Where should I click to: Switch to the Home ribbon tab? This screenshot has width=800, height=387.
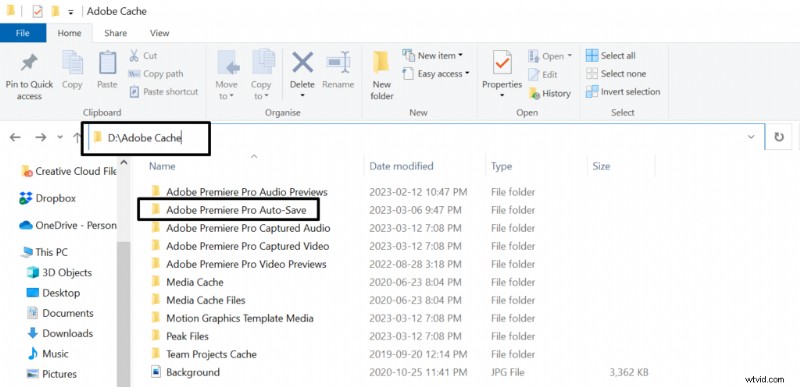click(x=69, y=33)
